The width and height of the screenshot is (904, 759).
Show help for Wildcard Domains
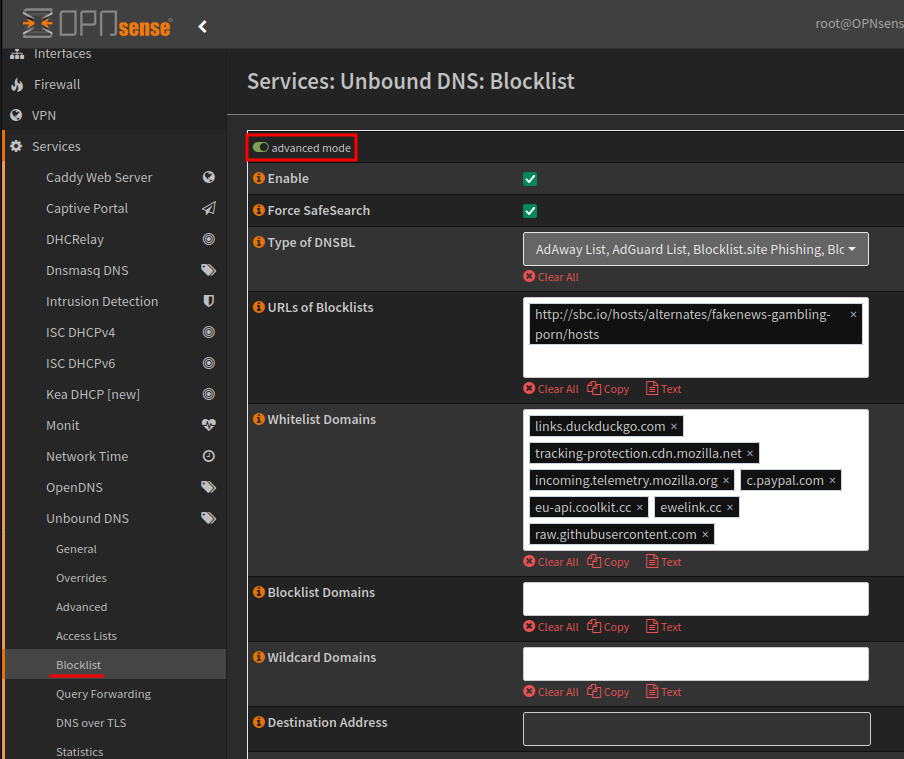pyautogui.click(x=259, y=657)
